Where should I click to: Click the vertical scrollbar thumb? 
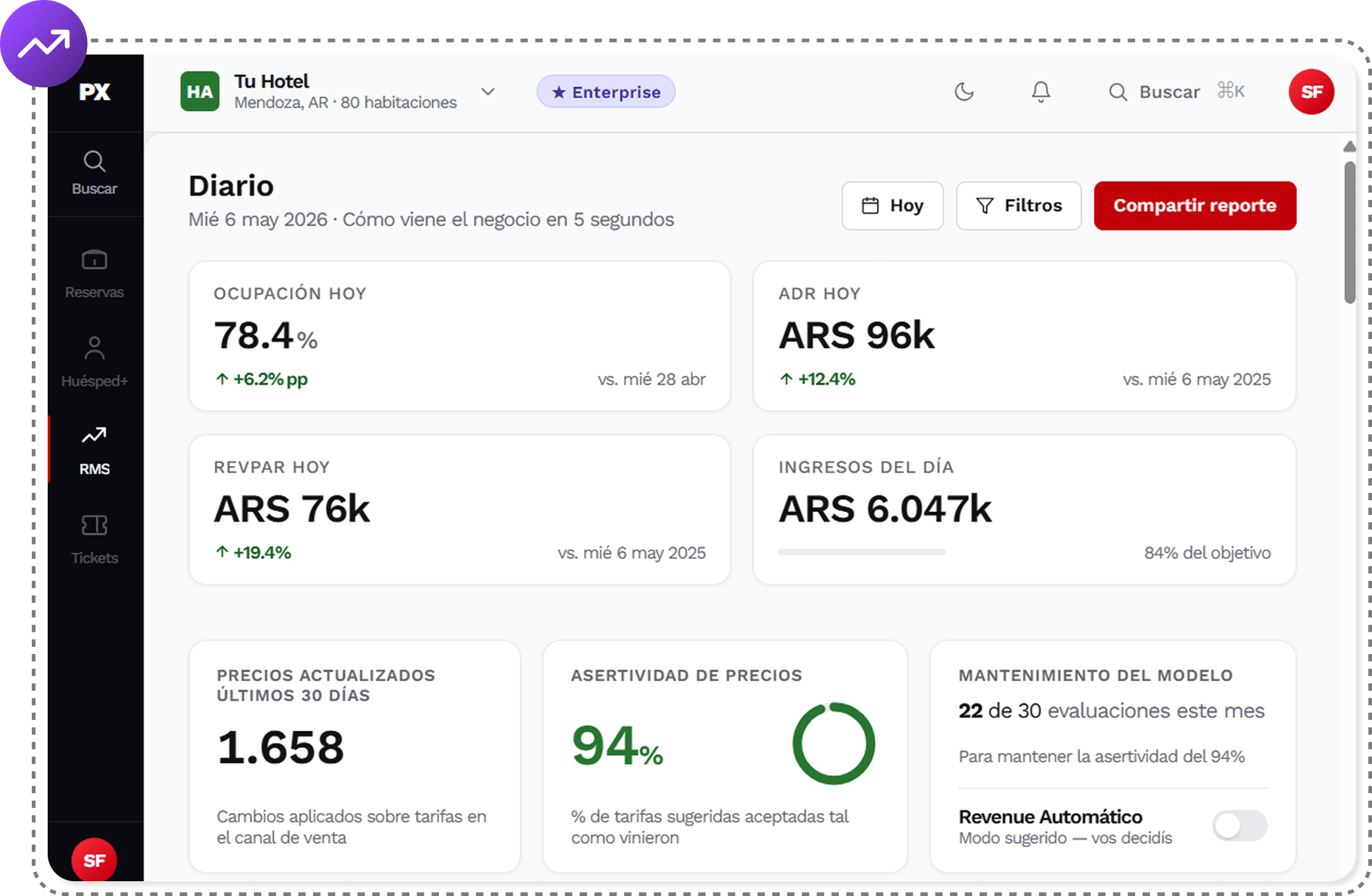click(x=1349, y=233)
